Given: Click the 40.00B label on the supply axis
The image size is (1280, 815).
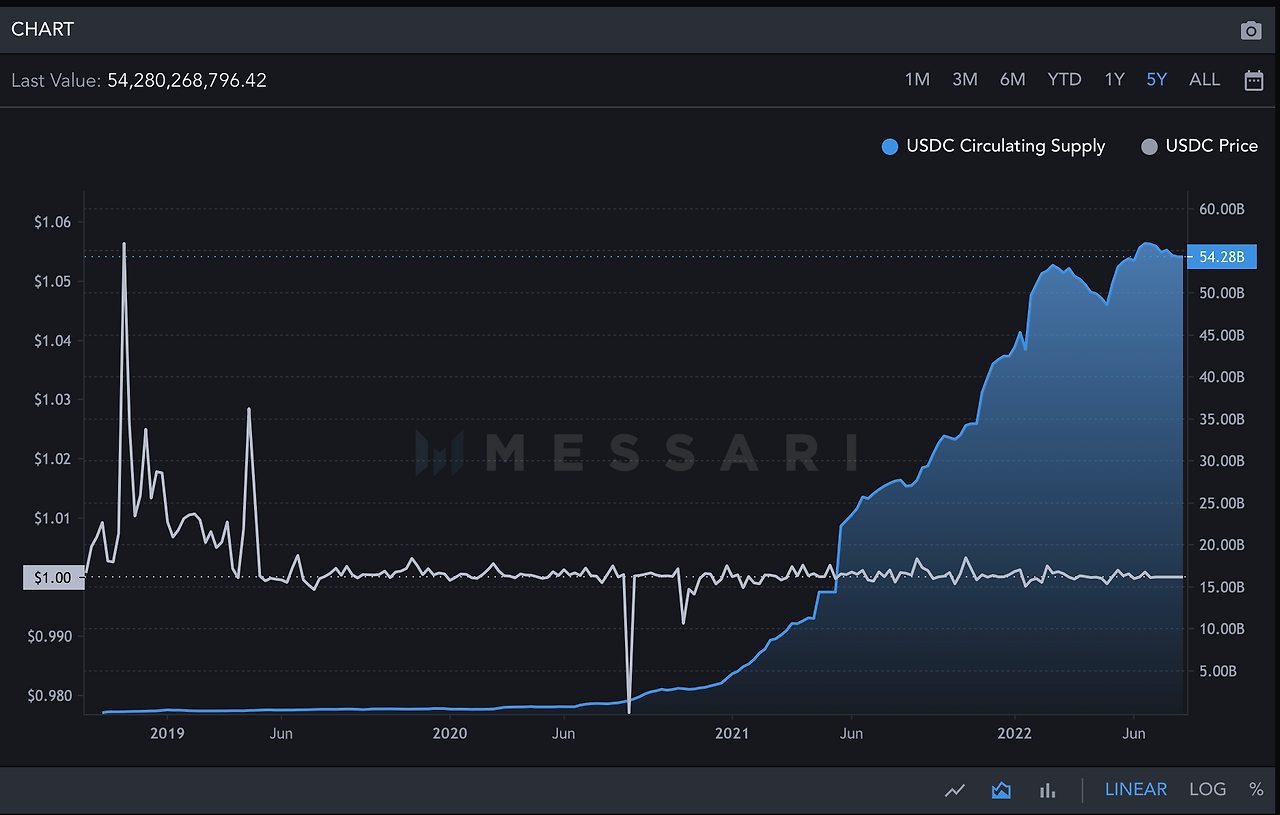Looking at the screenshot, I should point(1222,377).
